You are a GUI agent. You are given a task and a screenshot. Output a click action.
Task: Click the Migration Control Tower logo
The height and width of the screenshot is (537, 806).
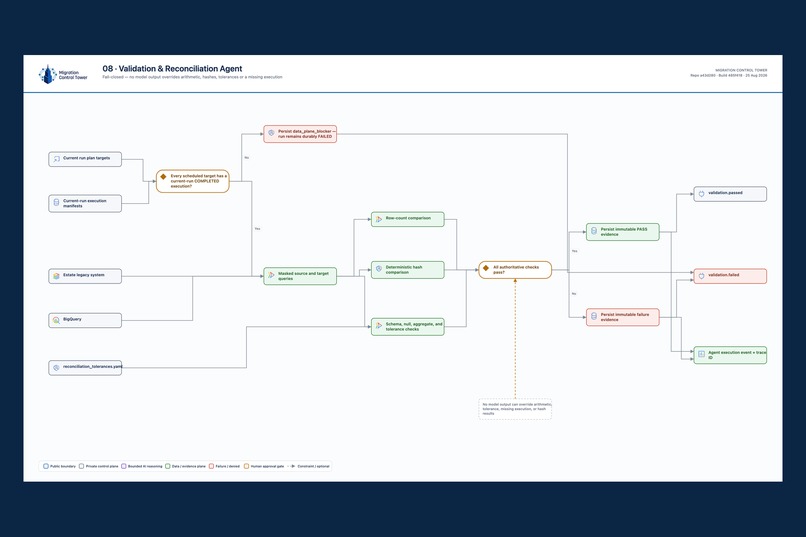tap(63, 75)
